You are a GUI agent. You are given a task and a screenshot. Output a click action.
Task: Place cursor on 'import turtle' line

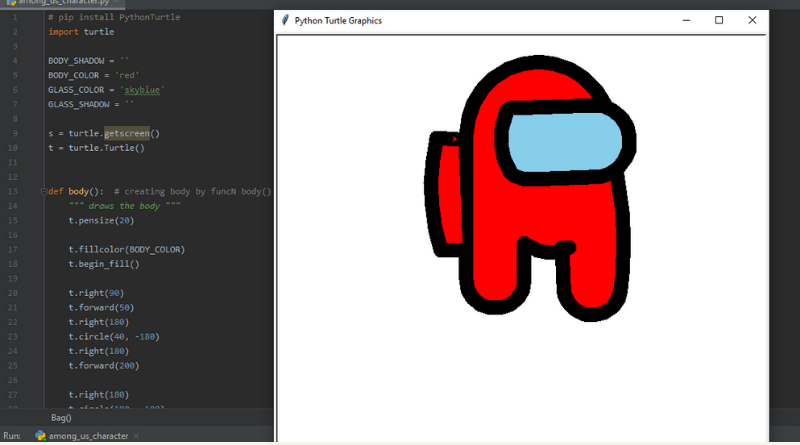(81, 32)
